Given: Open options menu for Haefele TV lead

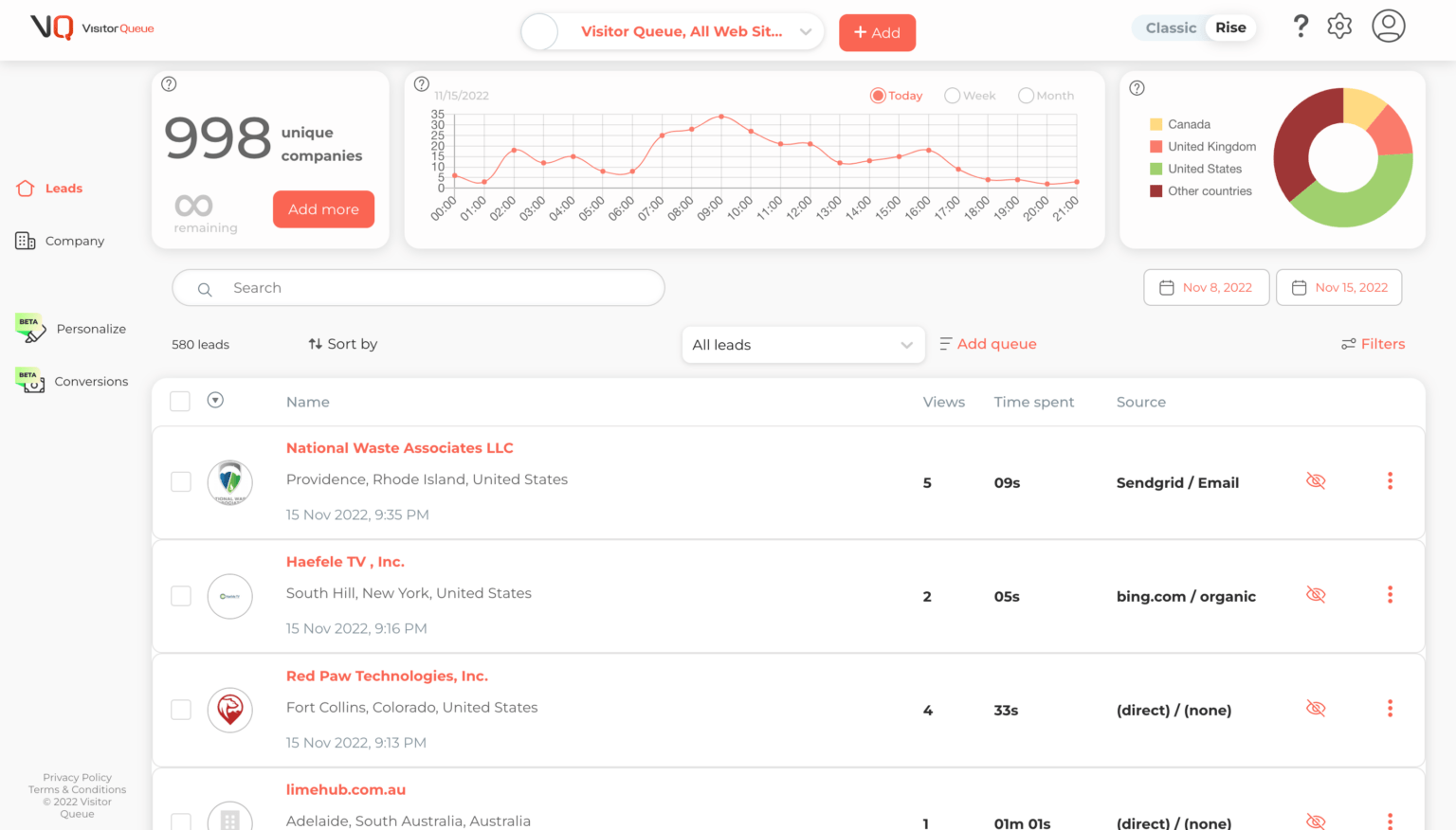Looking at the screenshot, I should pyautogui.click(x=1389, y=595).
